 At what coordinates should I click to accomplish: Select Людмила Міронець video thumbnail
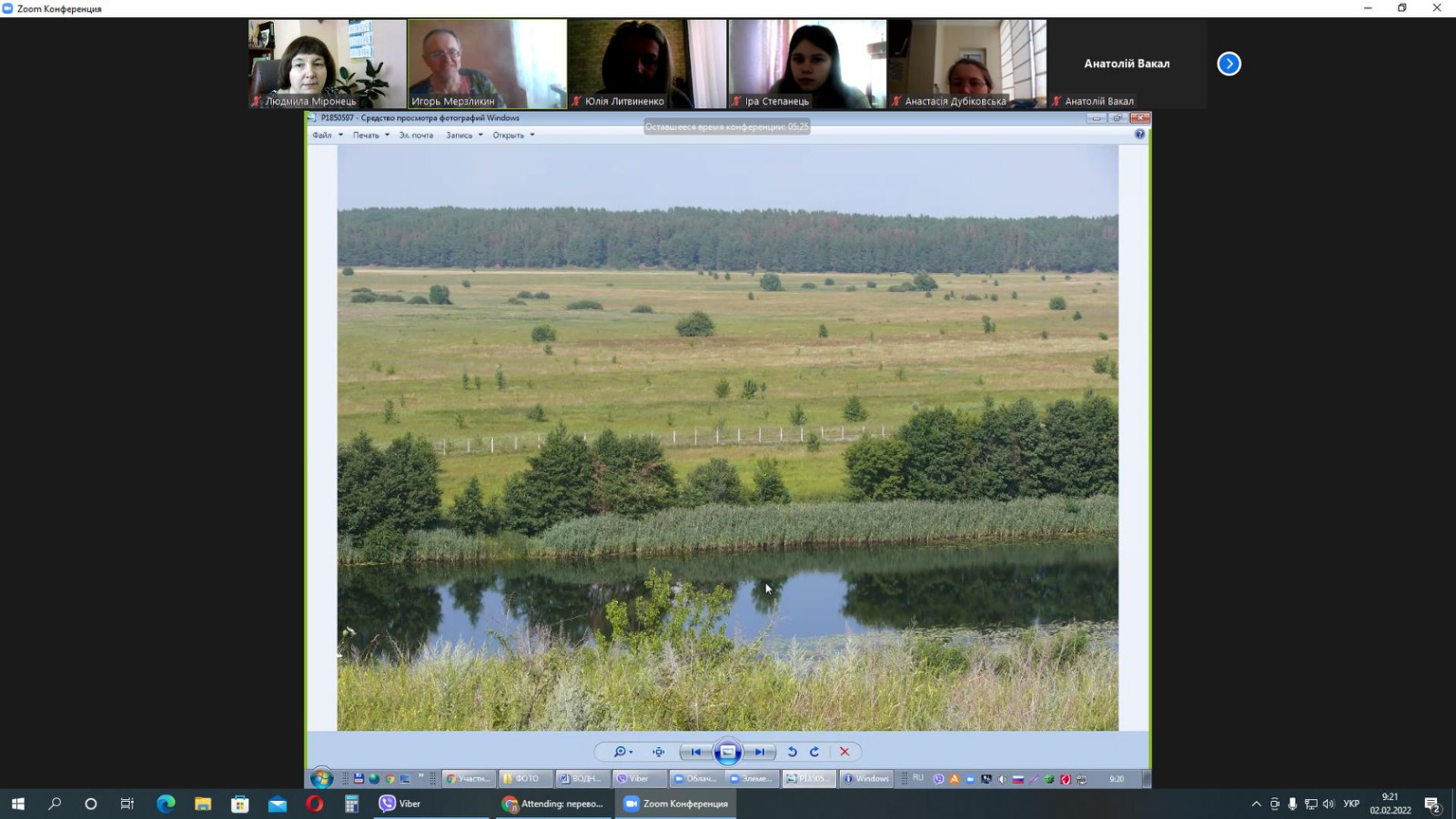click(x=327, y=64)
